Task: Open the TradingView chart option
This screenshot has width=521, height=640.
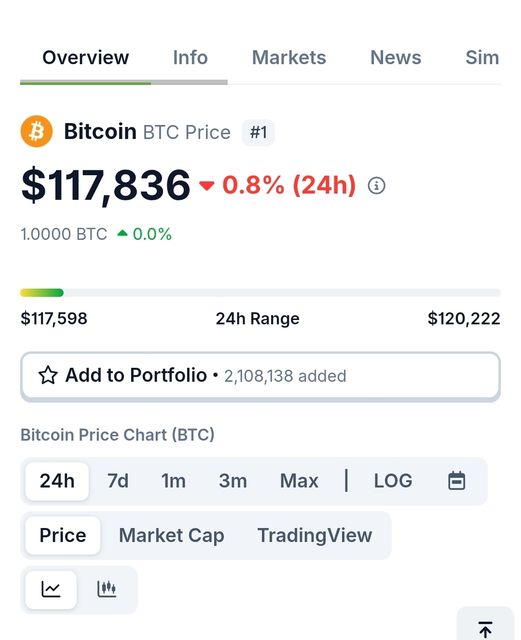Action: pyautogui.click(x=315, y=535)
